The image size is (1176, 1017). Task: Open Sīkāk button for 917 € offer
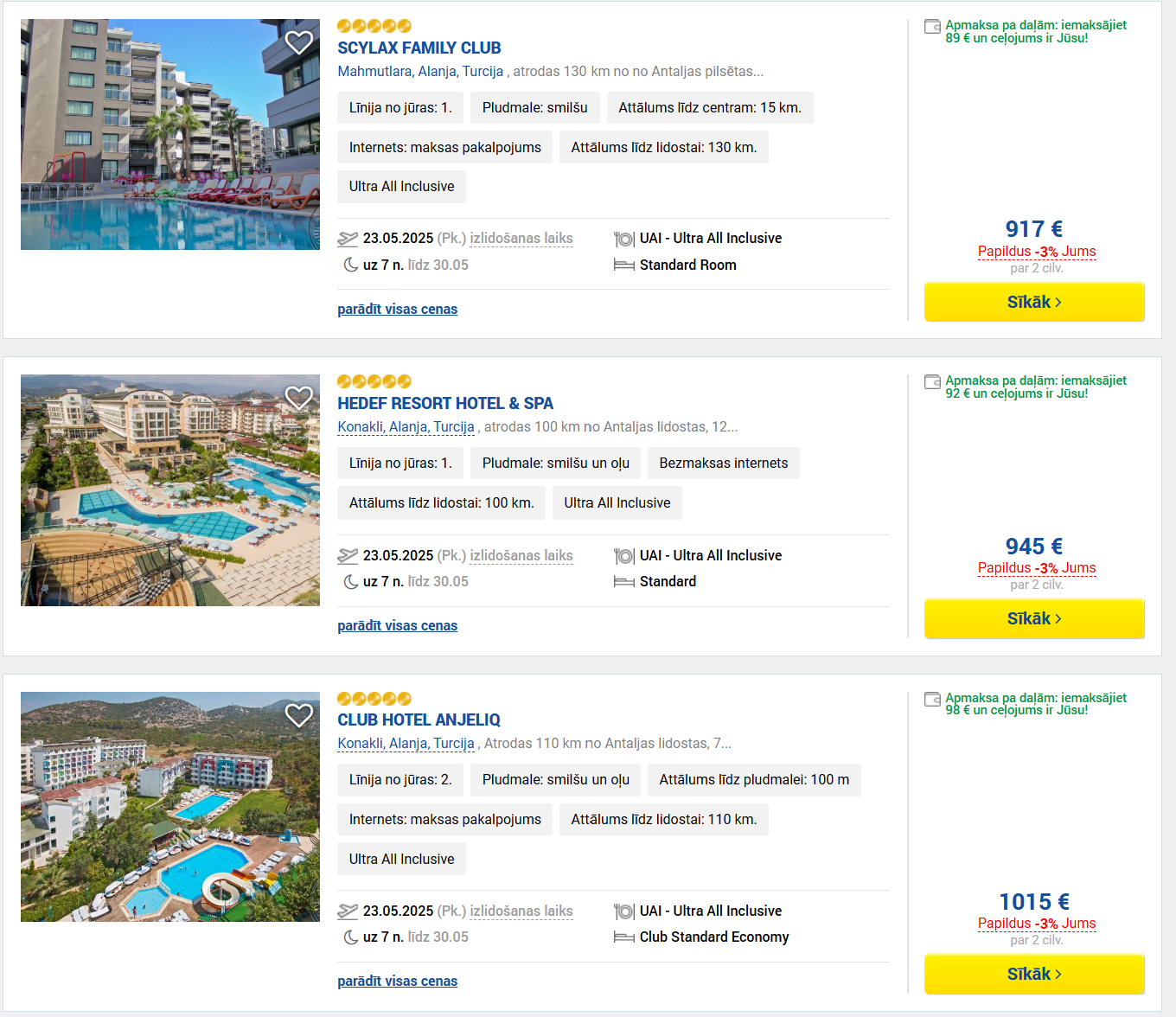pyautogui.click(x=1034, y=302)
